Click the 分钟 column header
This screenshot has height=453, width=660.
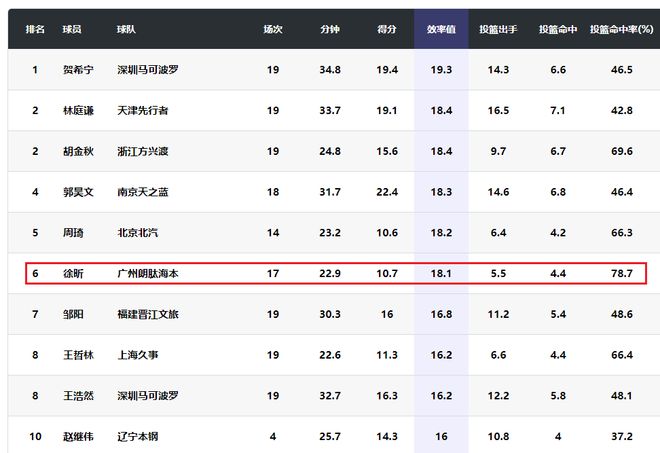tap(330, 30)
